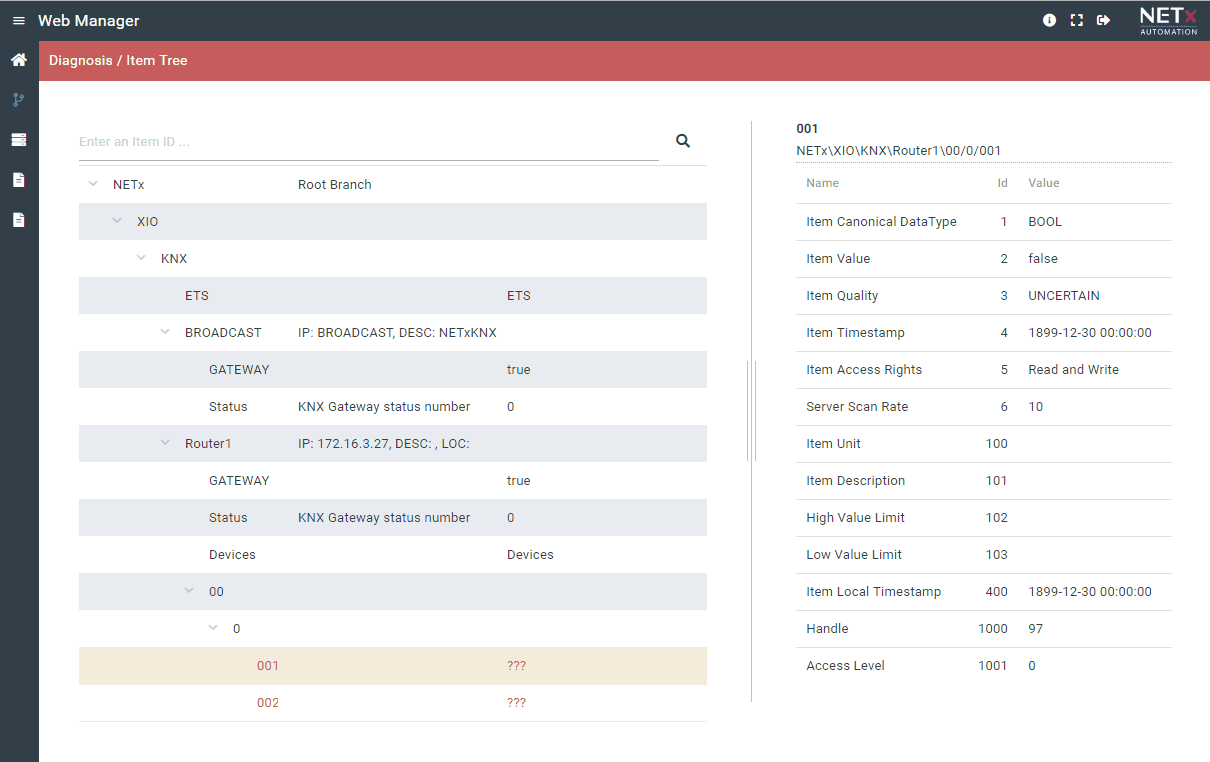Select item 001 in the tree
Screen dimensions: 1210x762
tap(393, 665)
